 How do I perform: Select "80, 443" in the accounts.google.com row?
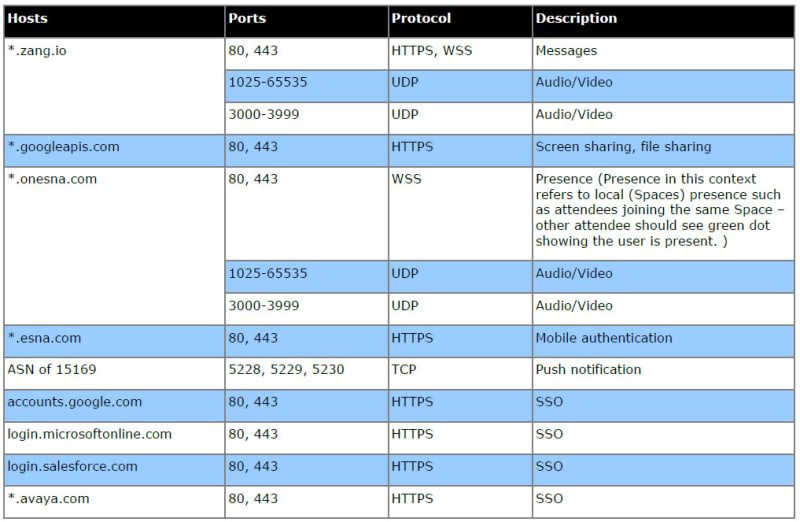307,406
